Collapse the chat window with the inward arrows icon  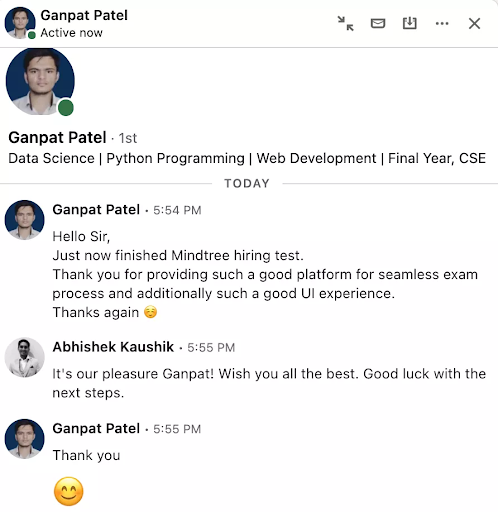click(345, 24)
